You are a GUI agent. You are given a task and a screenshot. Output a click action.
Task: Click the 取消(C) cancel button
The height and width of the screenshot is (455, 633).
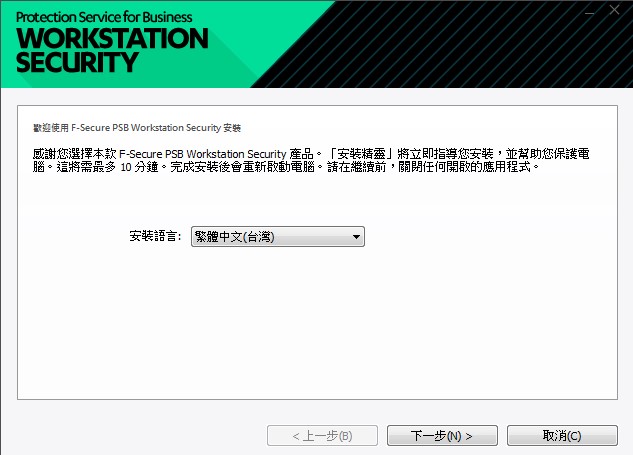[x=562, y=436]
